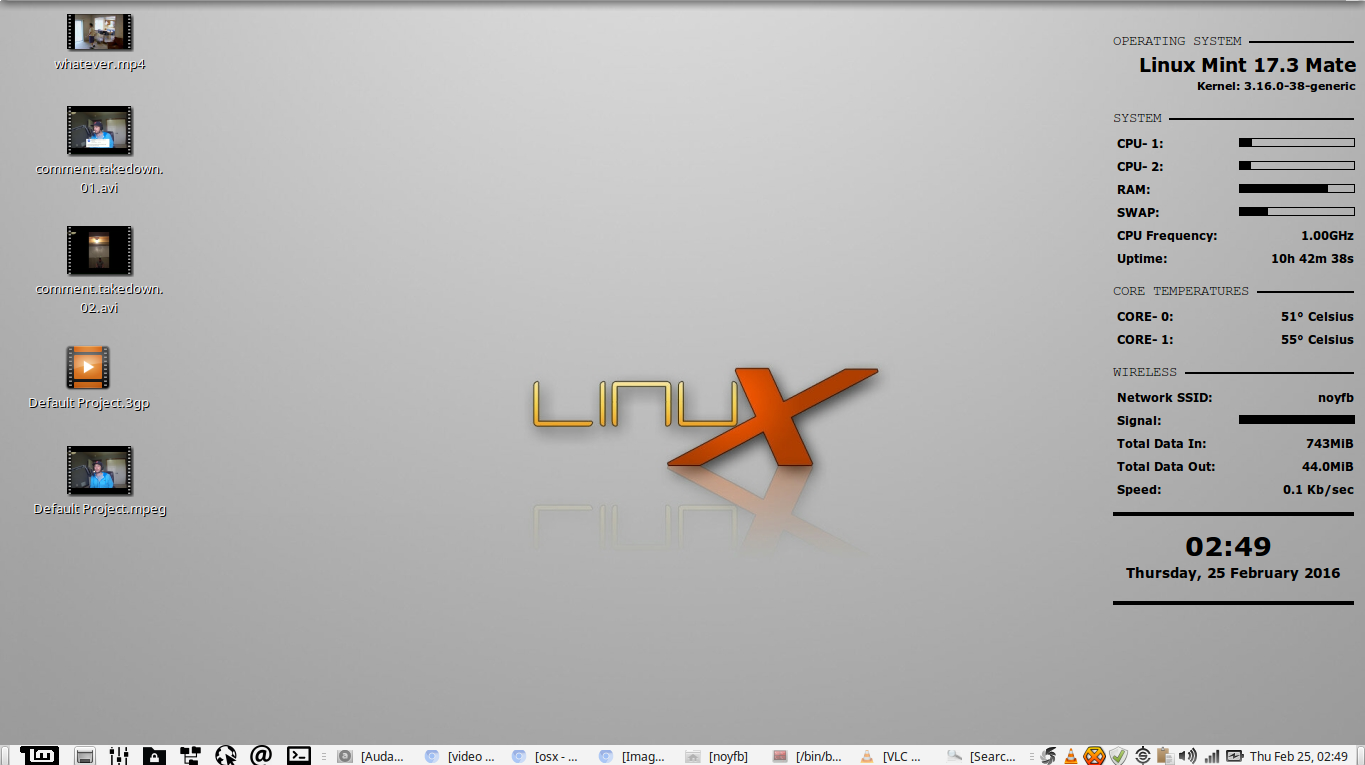Open the terminal launcher icon
The image size is (1365, 765).
point(298,756)
